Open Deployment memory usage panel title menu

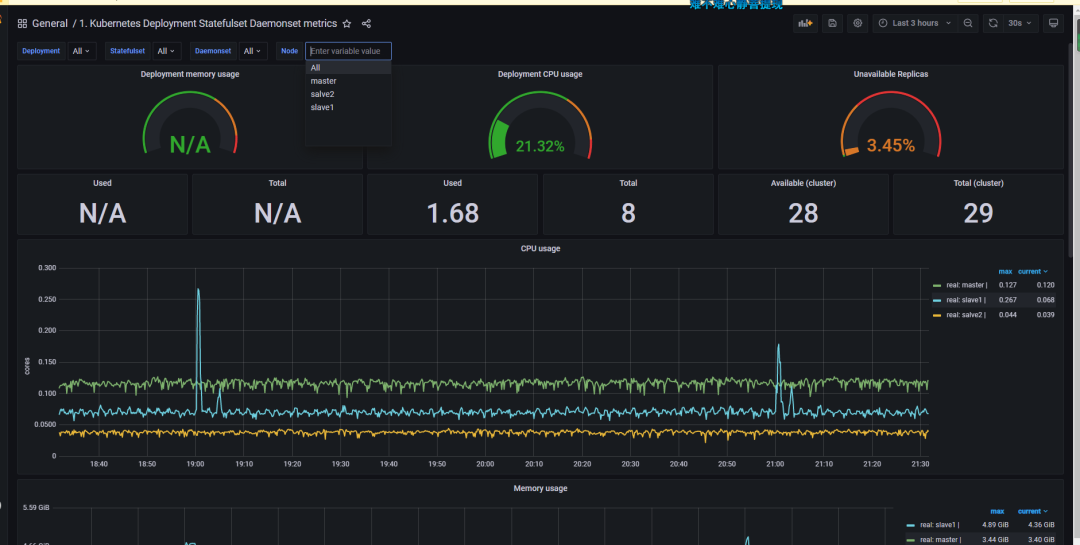tap(190, 74)
